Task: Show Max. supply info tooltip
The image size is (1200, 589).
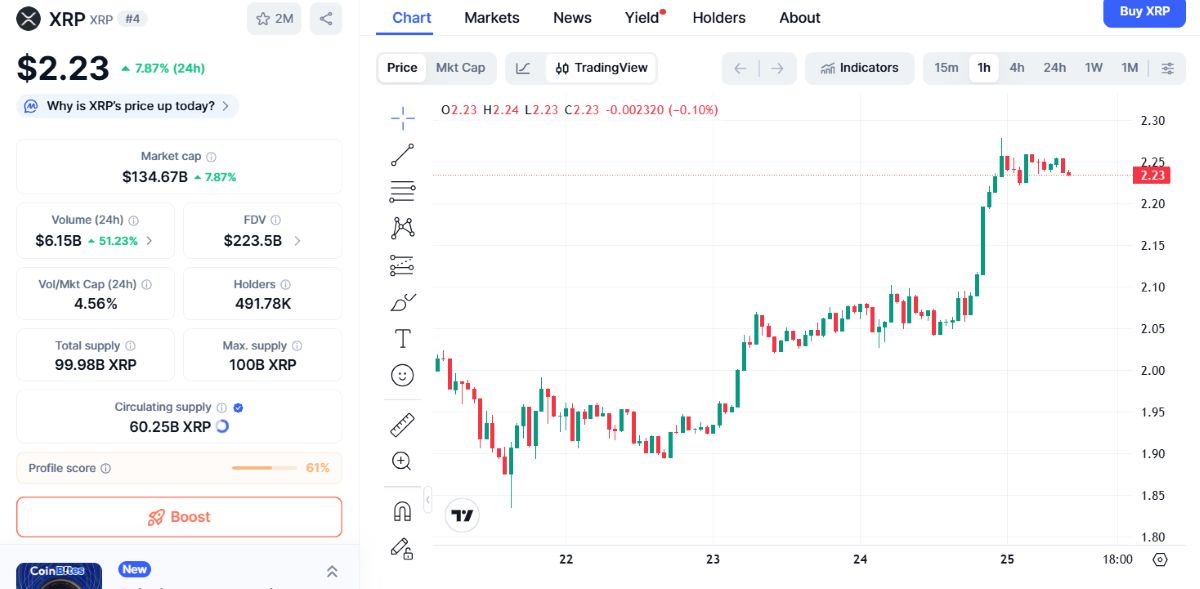Action: point(297,346)
